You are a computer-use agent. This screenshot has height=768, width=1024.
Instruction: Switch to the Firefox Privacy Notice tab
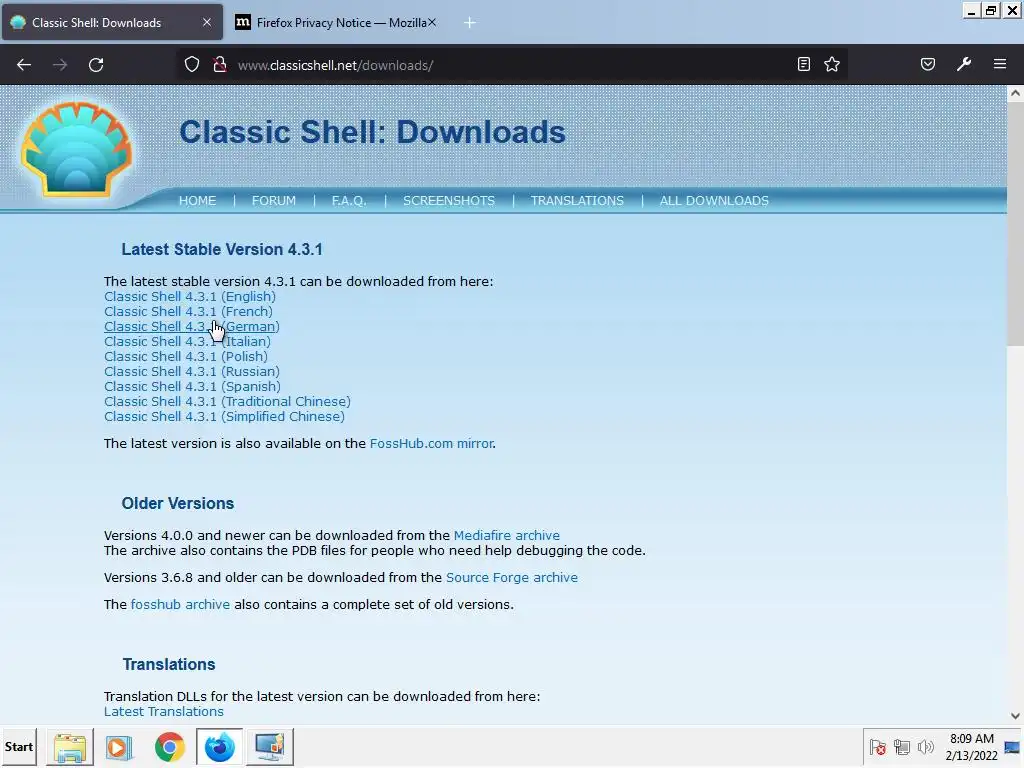point(336,22)
